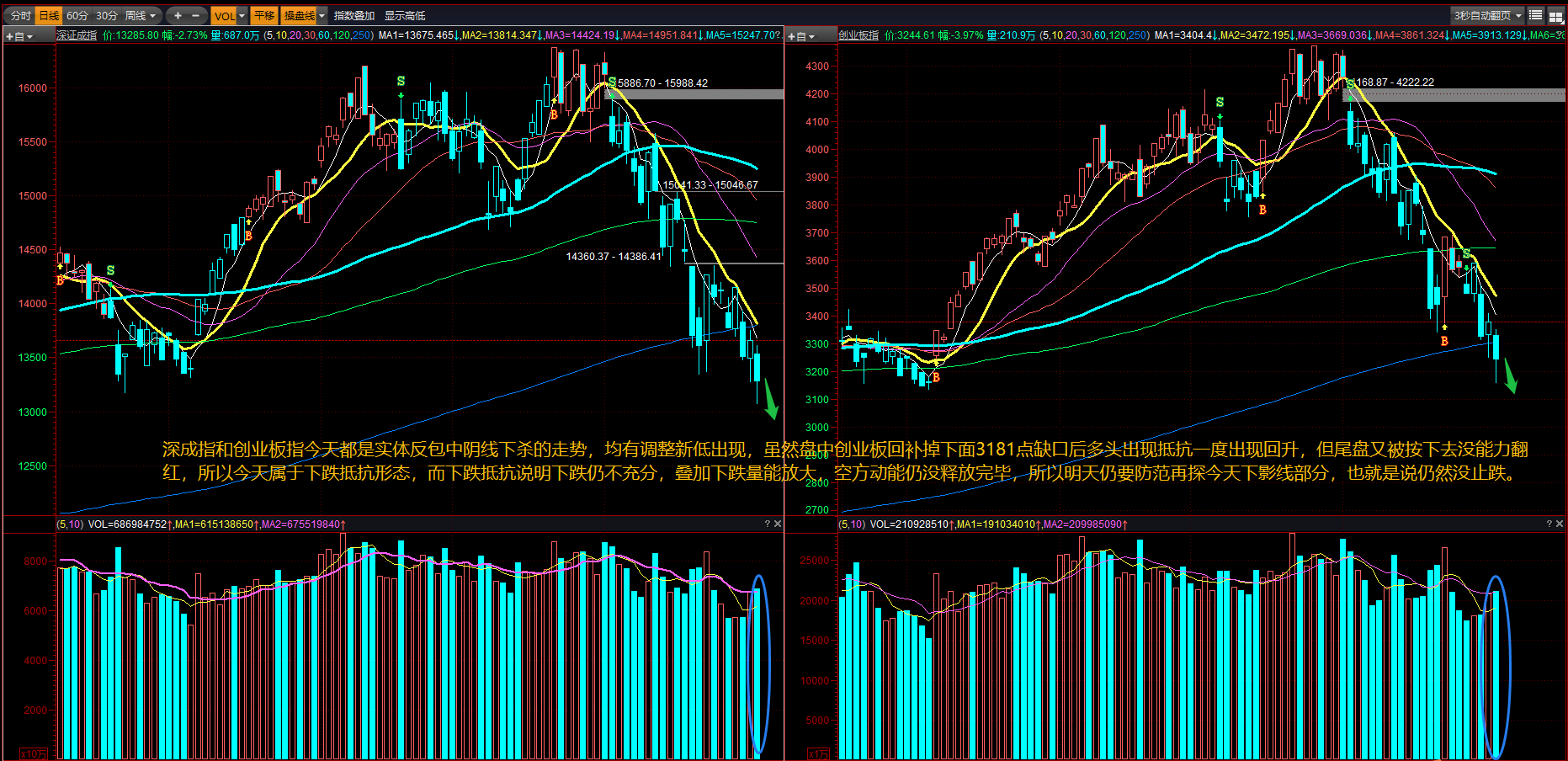The image size is (1568, 761).
Task: Close the left volume indicator panel
Action: pos(778,524)
